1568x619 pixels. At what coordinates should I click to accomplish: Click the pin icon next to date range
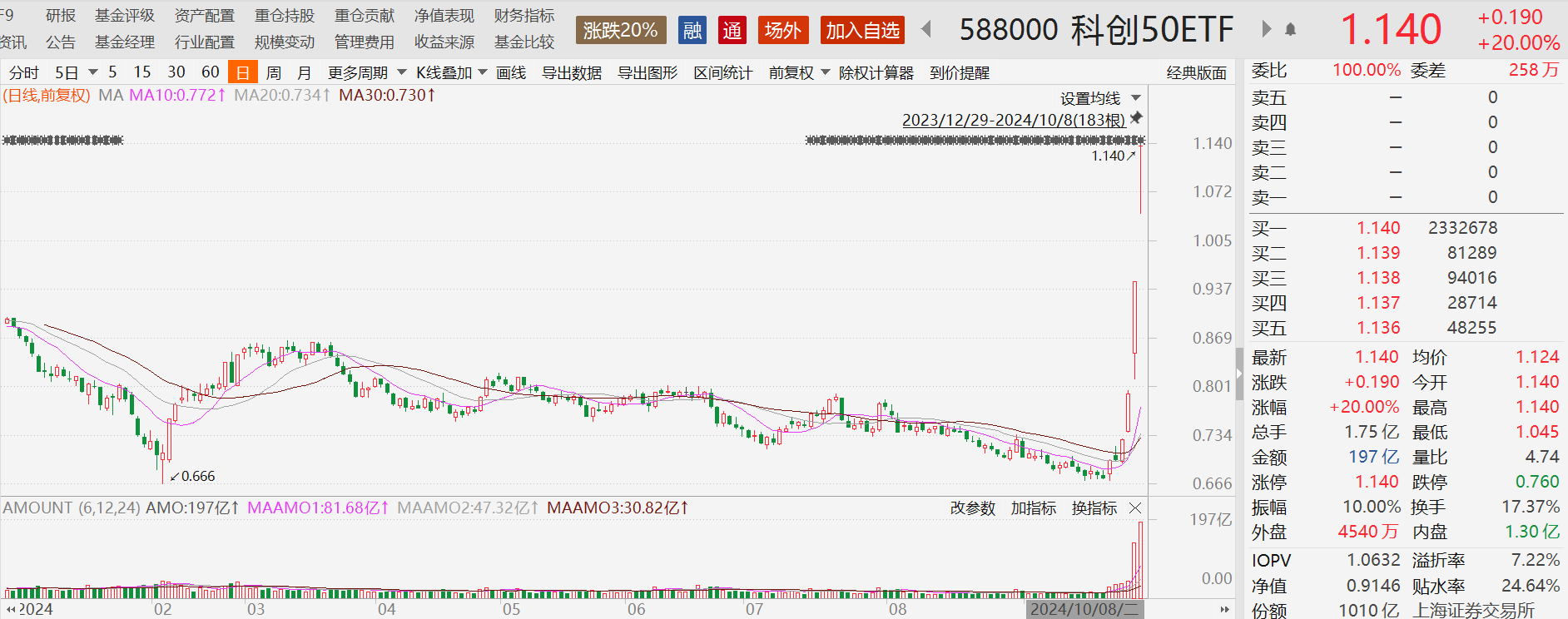coord(1137,118)
